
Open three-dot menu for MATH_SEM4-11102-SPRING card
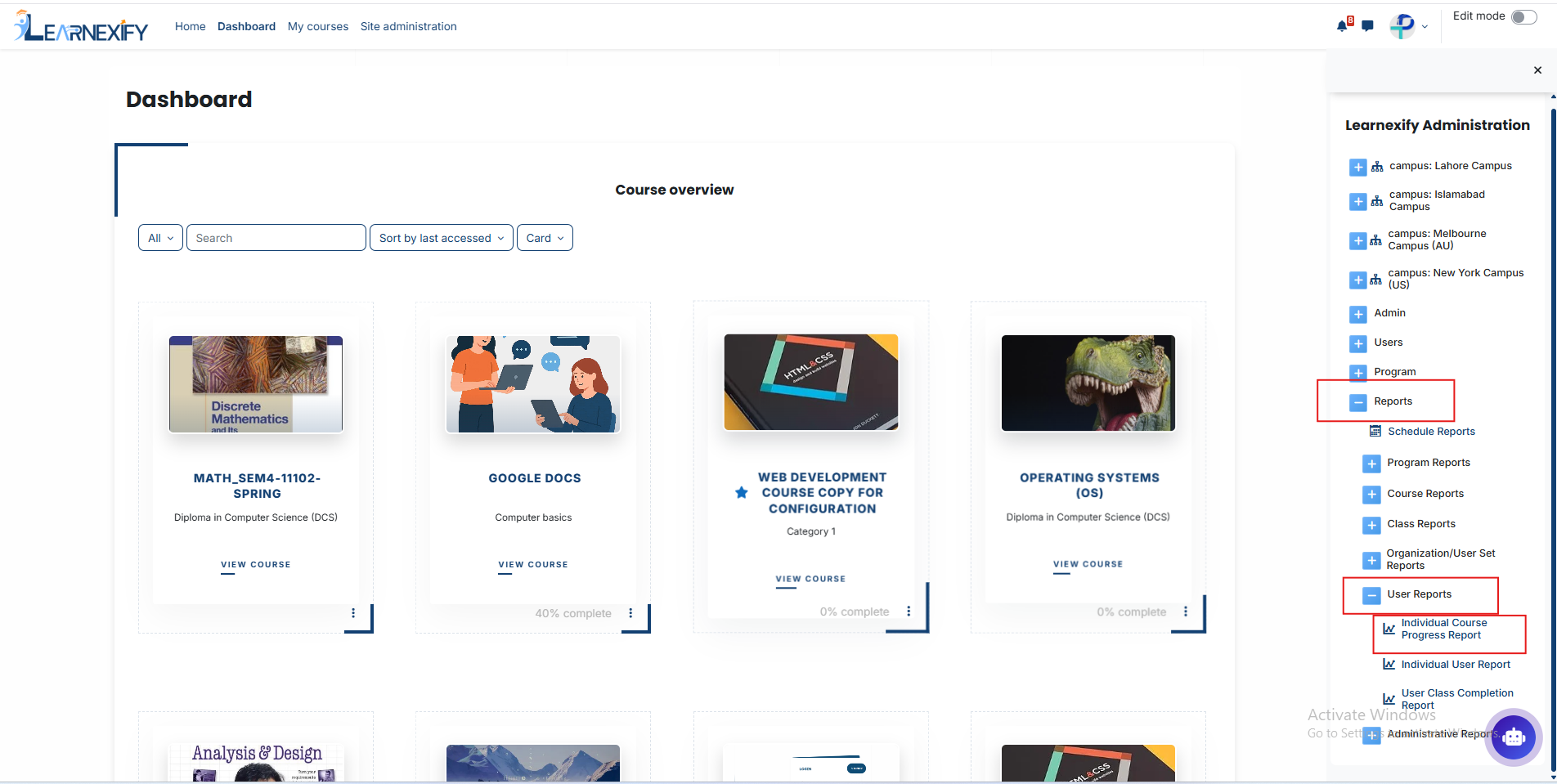(x=353, y=613)
